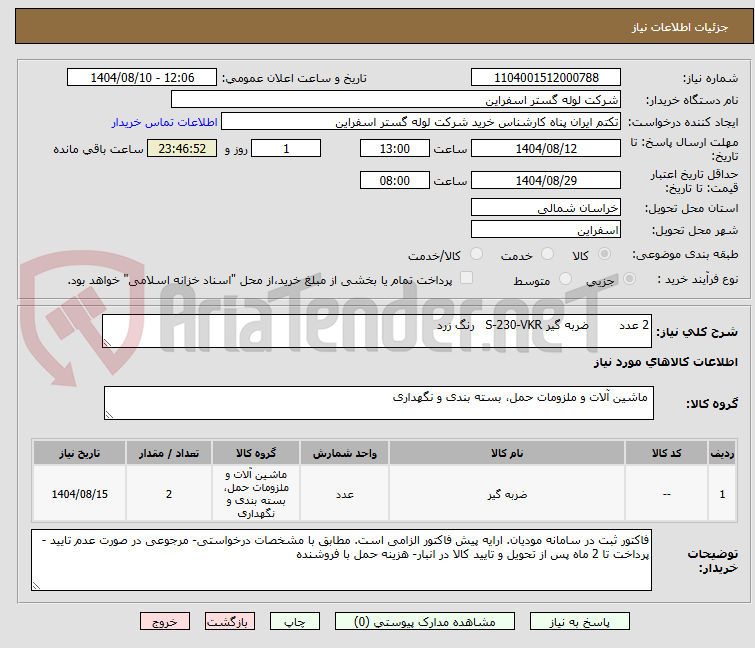The width and height of the screenshot is (755, 648).
Task: Click the نام کالا column header
Action: coord(507,453)
